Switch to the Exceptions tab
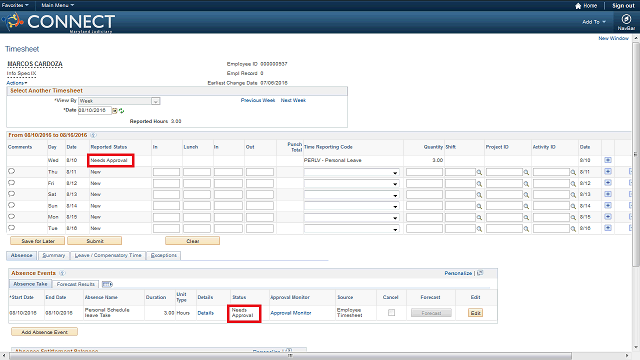640x360 pixels. (164, 256)
